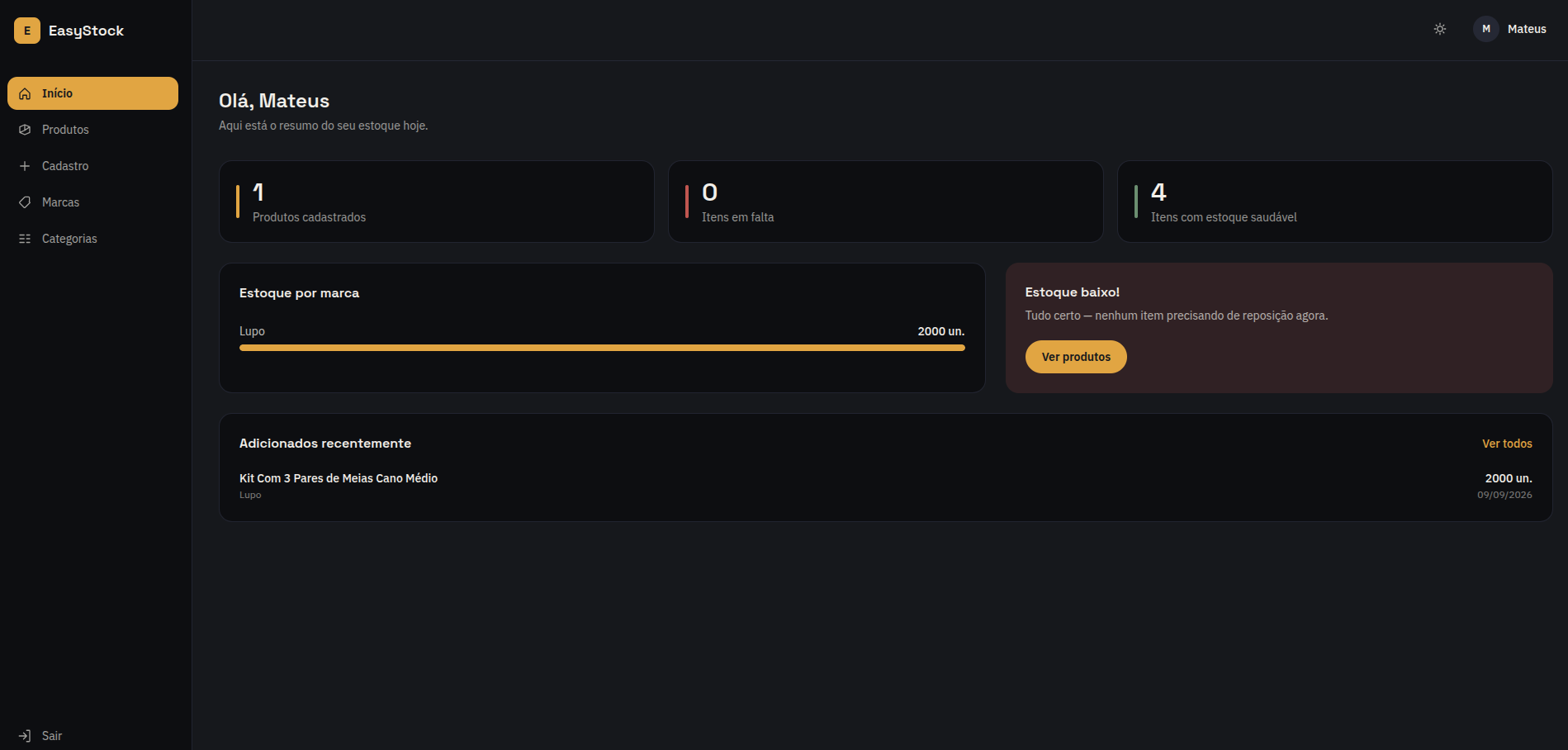Click the 2000 un. quantity in recent list
Image resolution: width=1568 pixels, height=750 pixels.
1509,478
